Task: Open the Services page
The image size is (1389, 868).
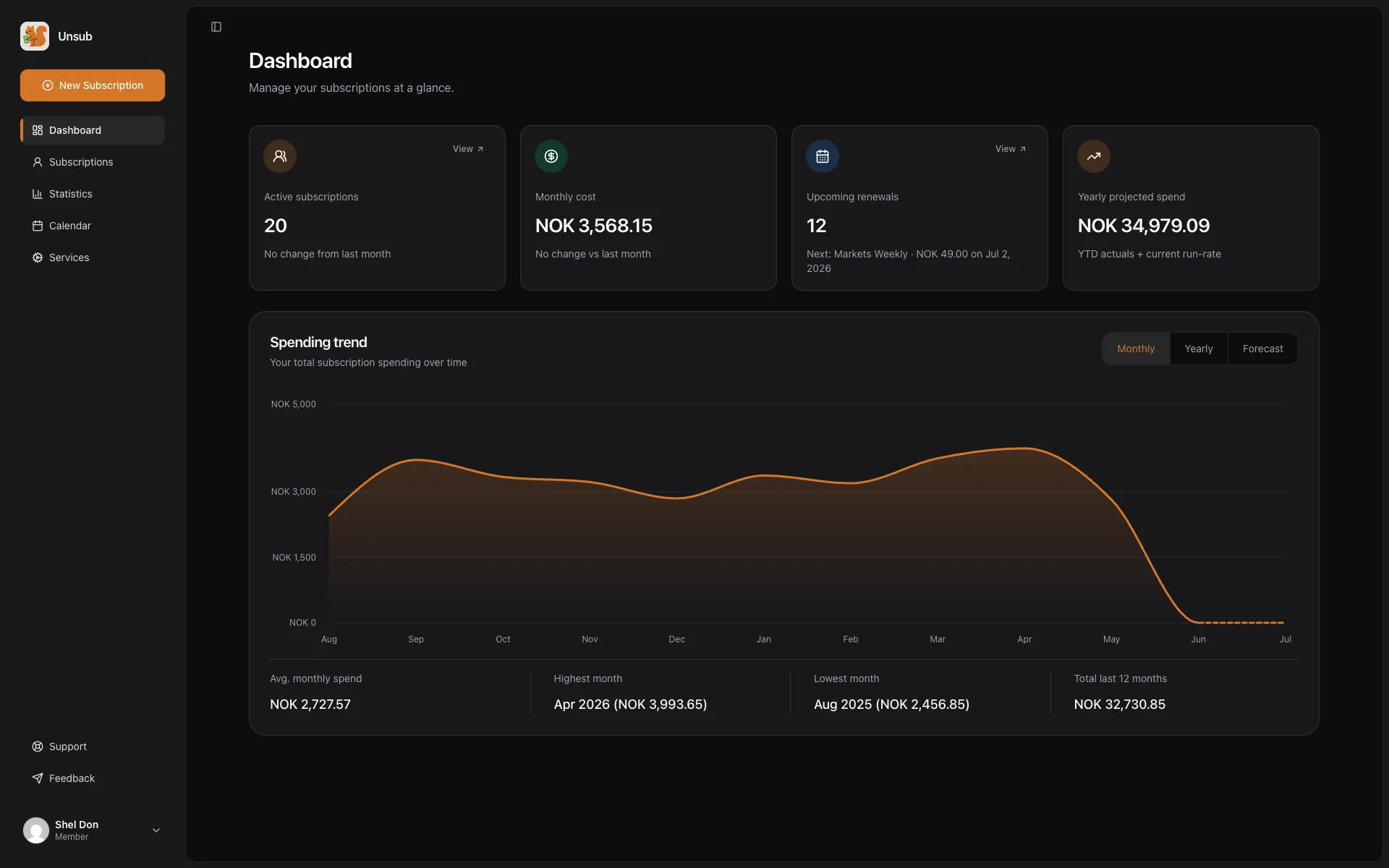Action: click(93, 258)
